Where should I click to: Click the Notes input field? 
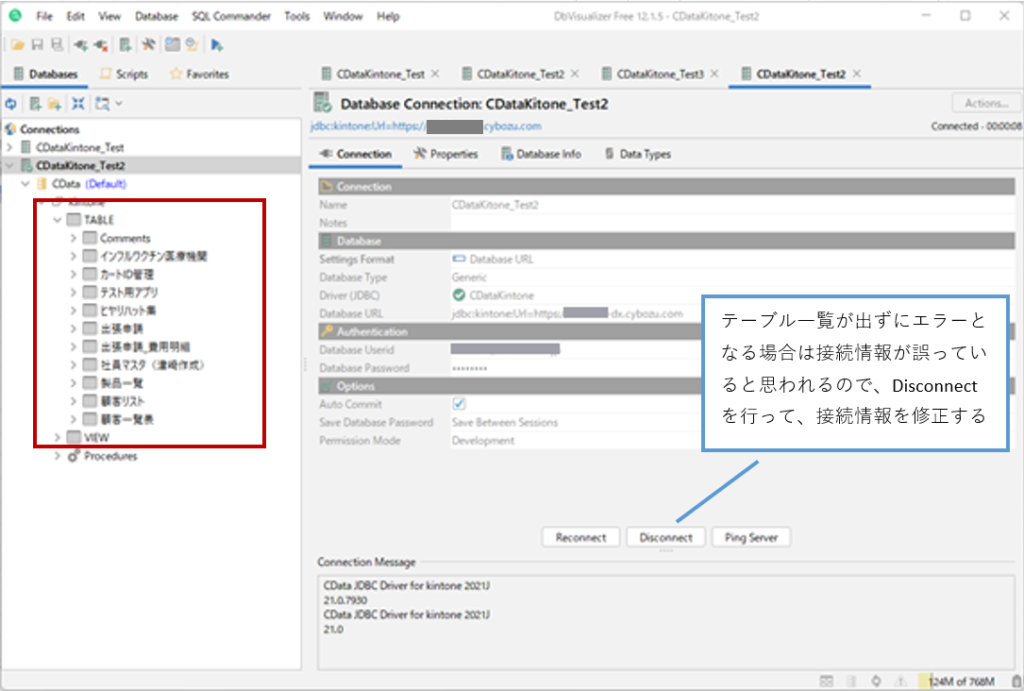[x=733, y=223]
